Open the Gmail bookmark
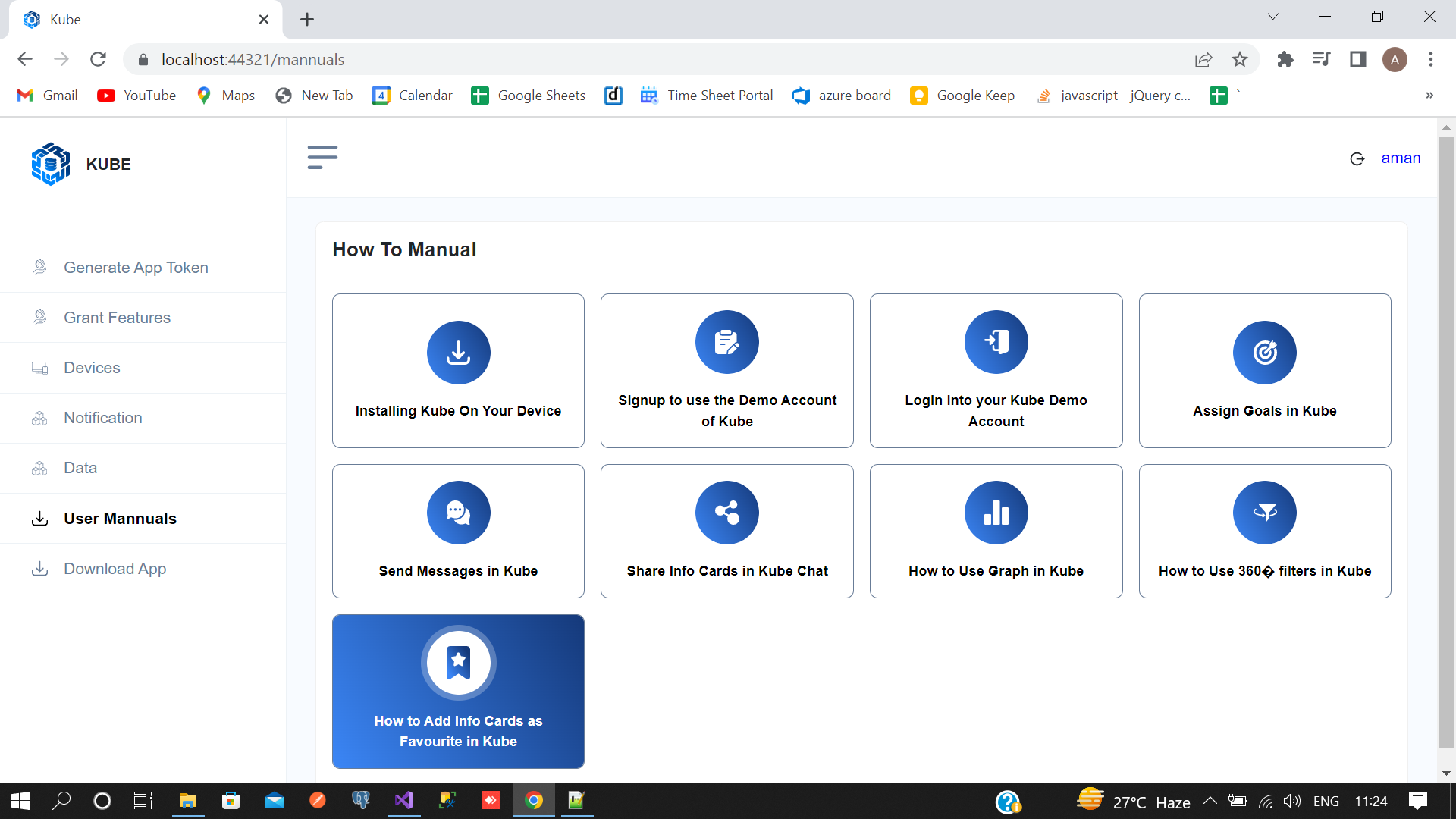The width and height of the screenshot is (1456, 819). coord(47,96)
